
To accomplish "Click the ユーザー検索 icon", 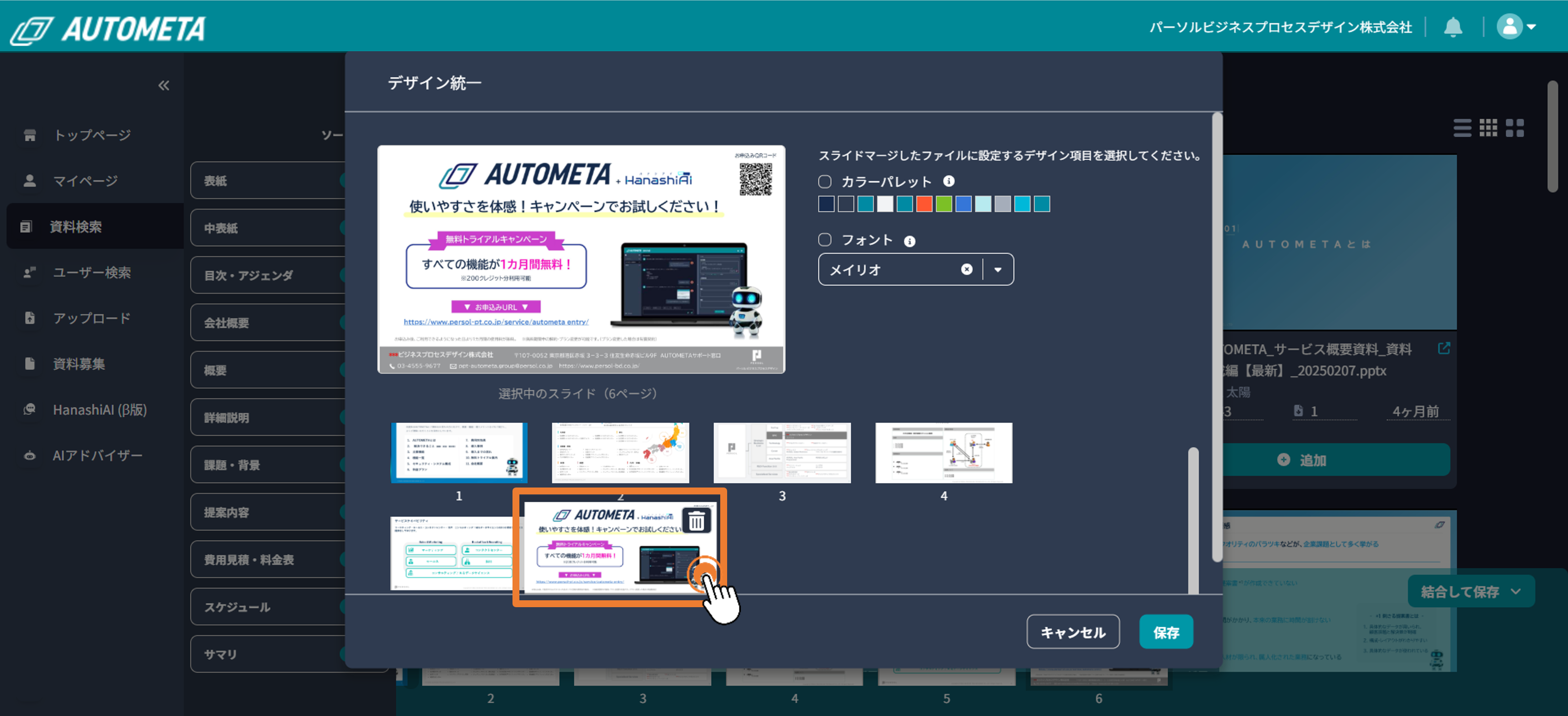I will 29,272.
